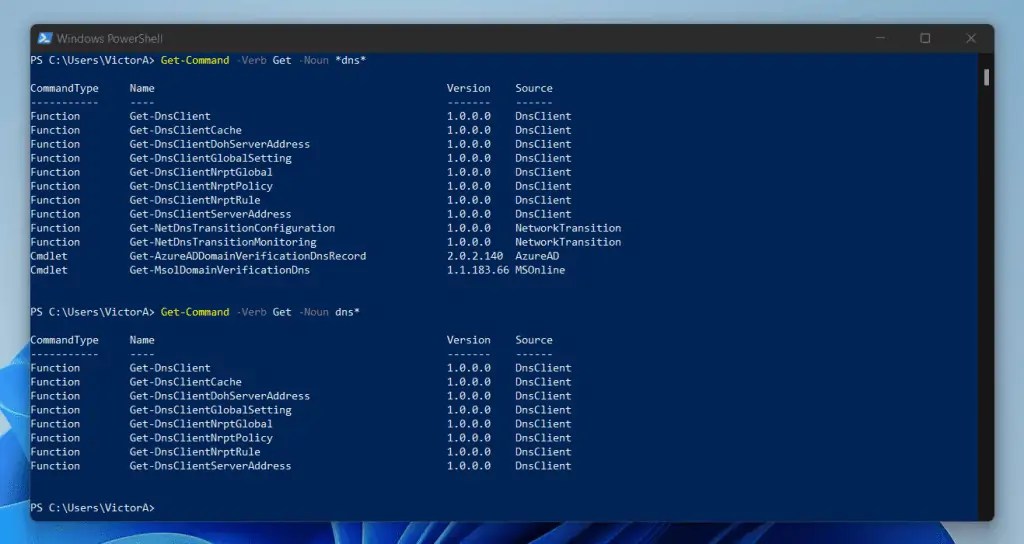
Task: Click Get-NetDnsTransitionConfiguration in the Name column
Action: [x=232, y=228]
